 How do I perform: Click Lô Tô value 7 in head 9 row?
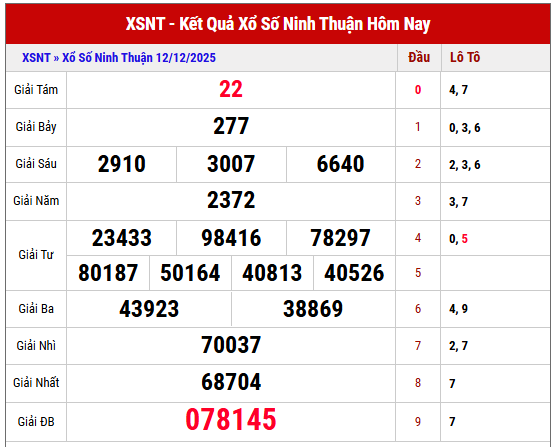[x=452, y=422]
